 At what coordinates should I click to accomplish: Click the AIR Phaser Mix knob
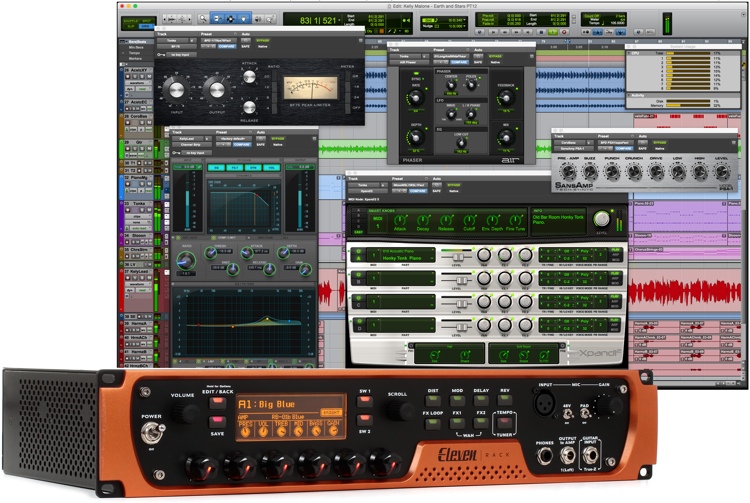coord(506,138)
